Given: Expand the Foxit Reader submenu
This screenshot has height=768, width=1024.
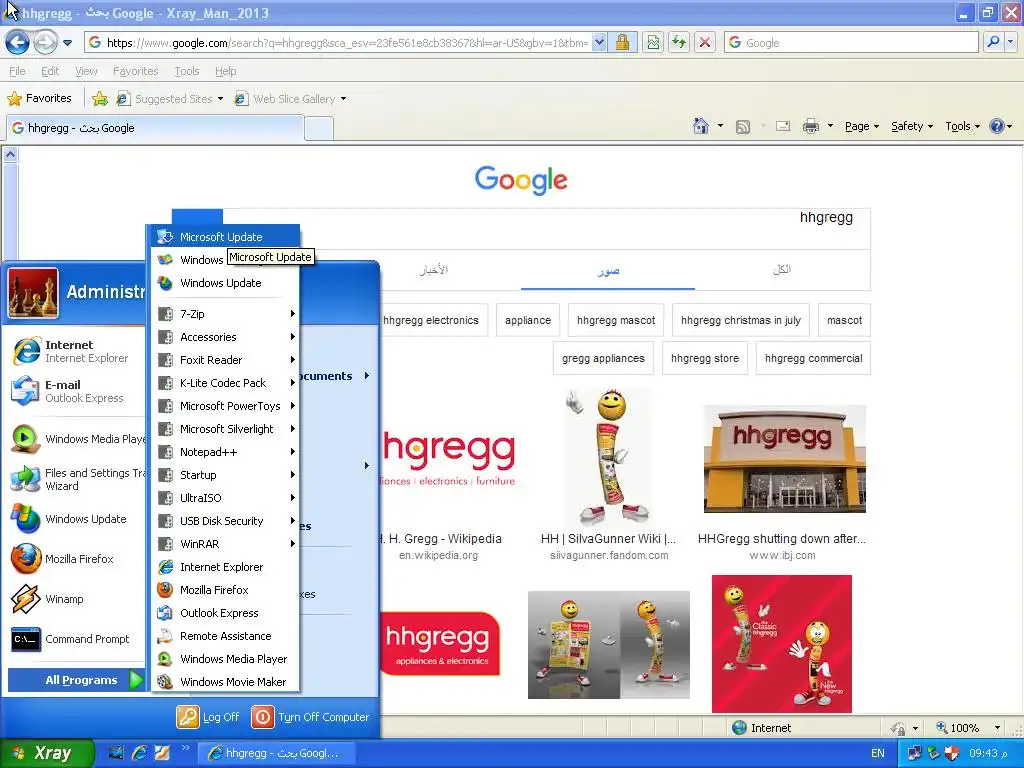Looking at the screenshot, I should pyautogui.click(x=225, y=360).
